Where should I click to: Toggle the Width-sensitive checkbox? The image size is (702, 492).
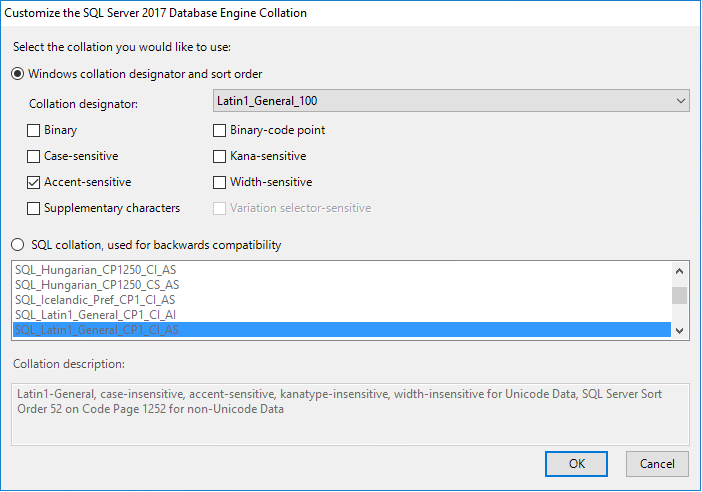pos(220,182)
